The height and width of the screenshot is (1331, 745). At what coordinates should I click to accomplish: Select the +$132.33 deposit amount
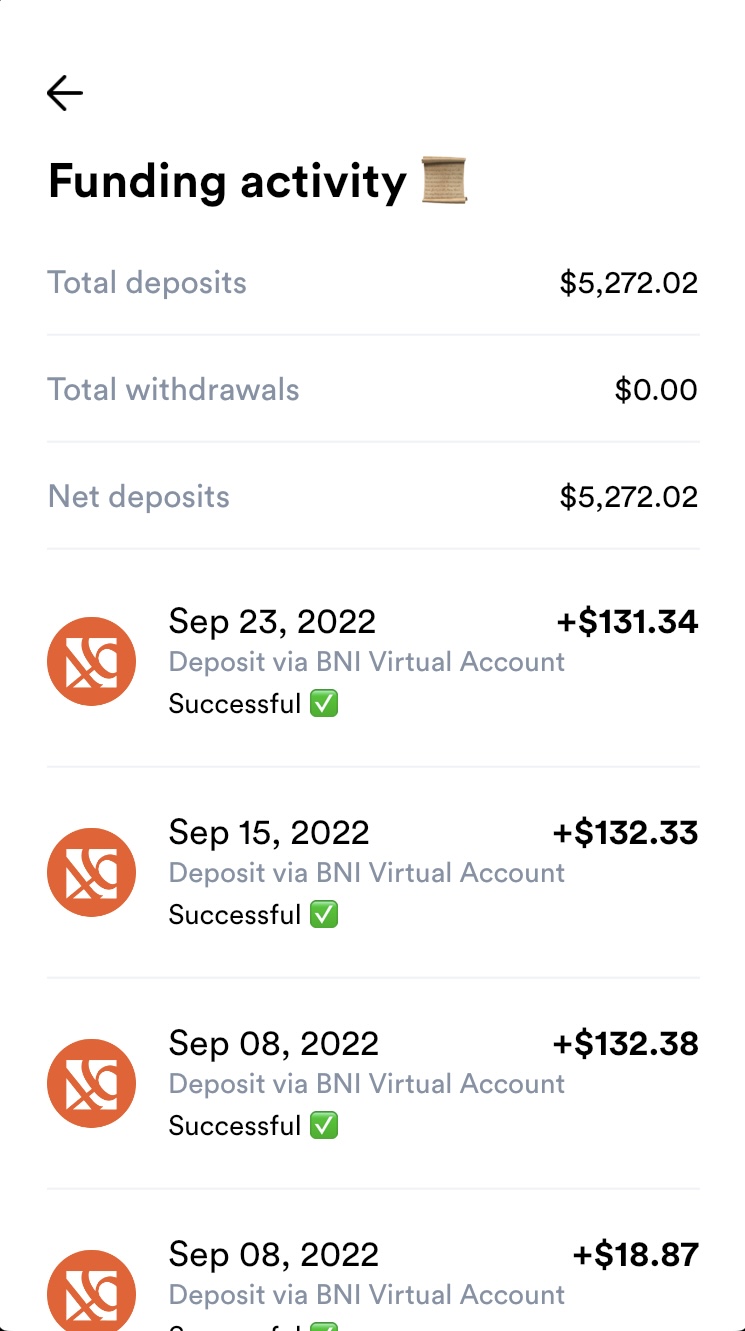[625, 833]
